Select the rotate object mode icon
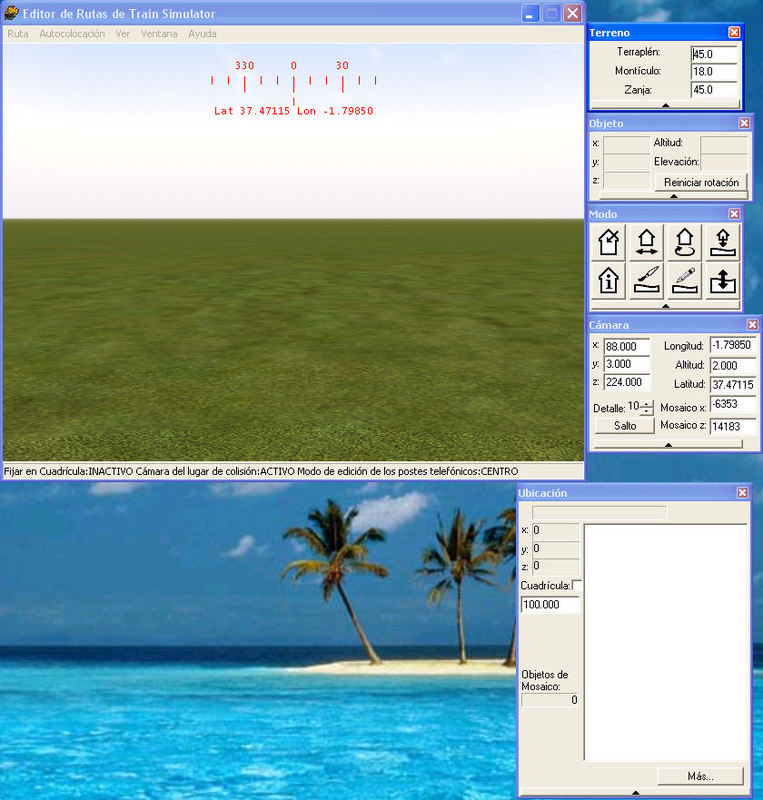Image resolution: width=763 pixels, height=800 pixels. (684, 242)
